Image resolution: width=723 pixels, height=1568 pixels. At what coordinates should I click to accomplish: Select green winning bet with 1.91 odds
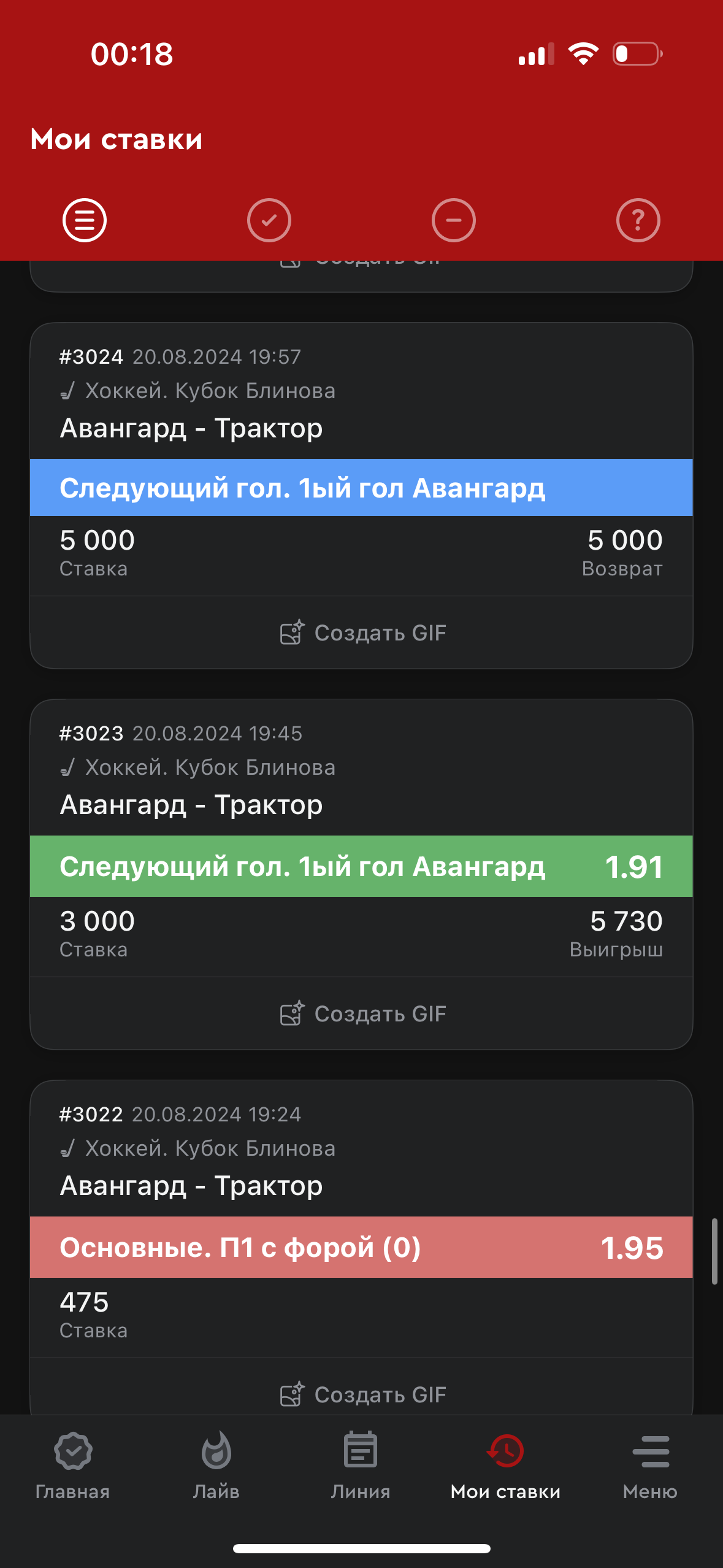tap(361, 867)
